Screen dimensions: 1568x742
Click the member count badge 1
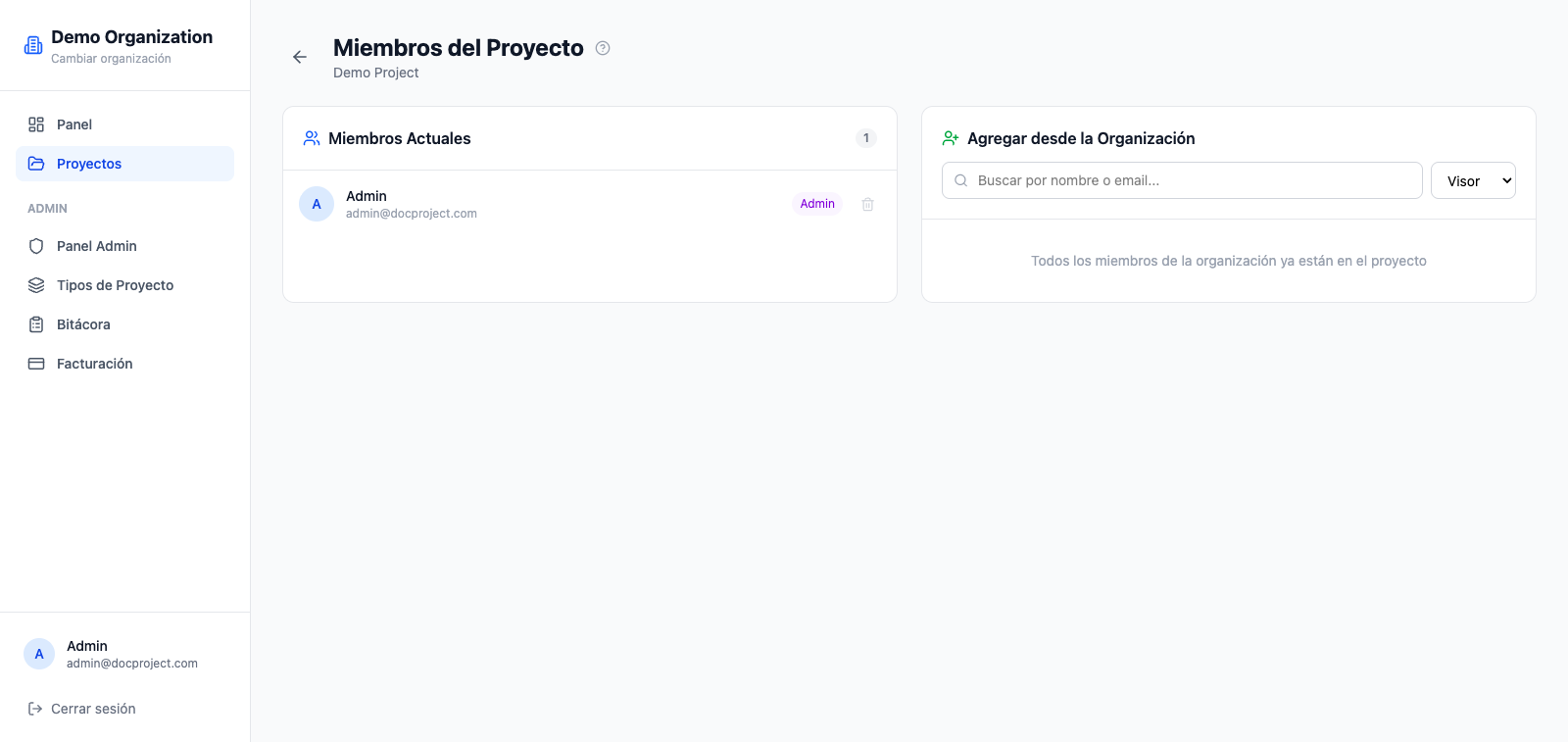coord(866,138)
